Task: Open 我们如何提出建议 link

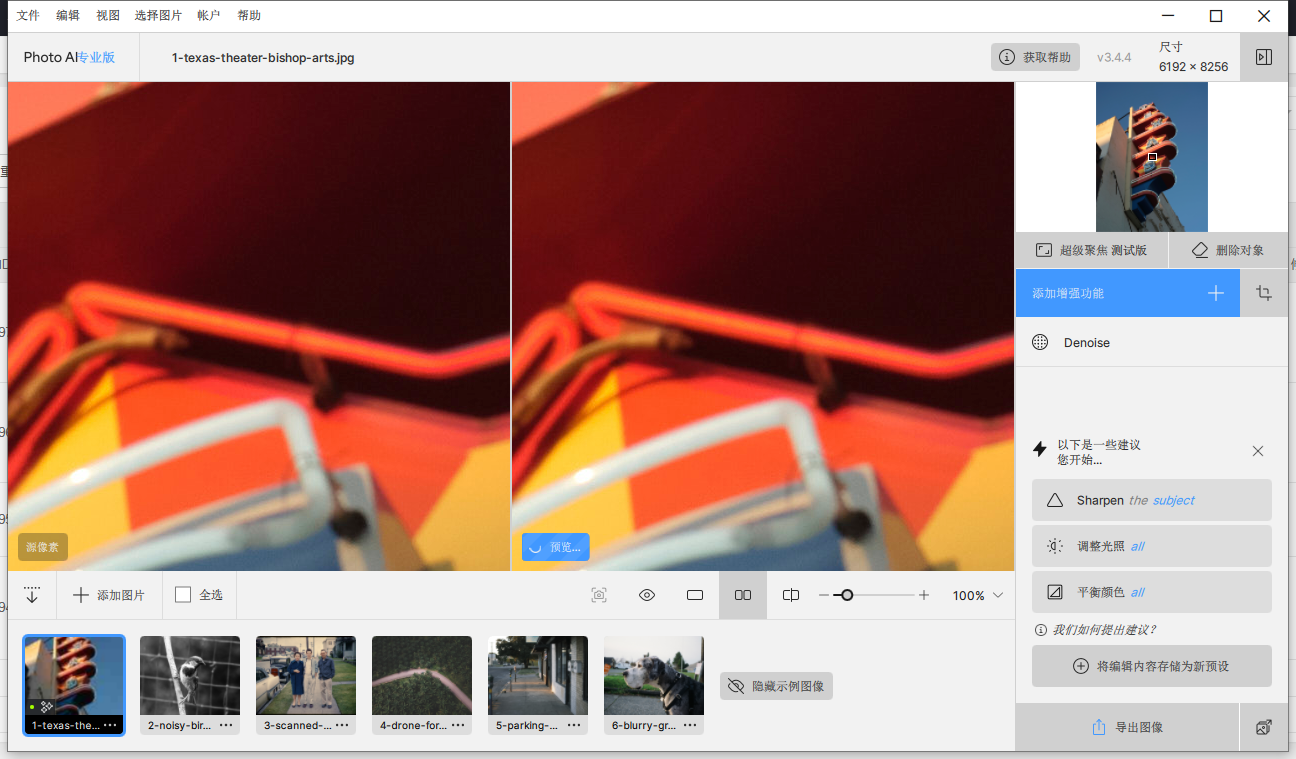Action: click(x=1096, y=630)
